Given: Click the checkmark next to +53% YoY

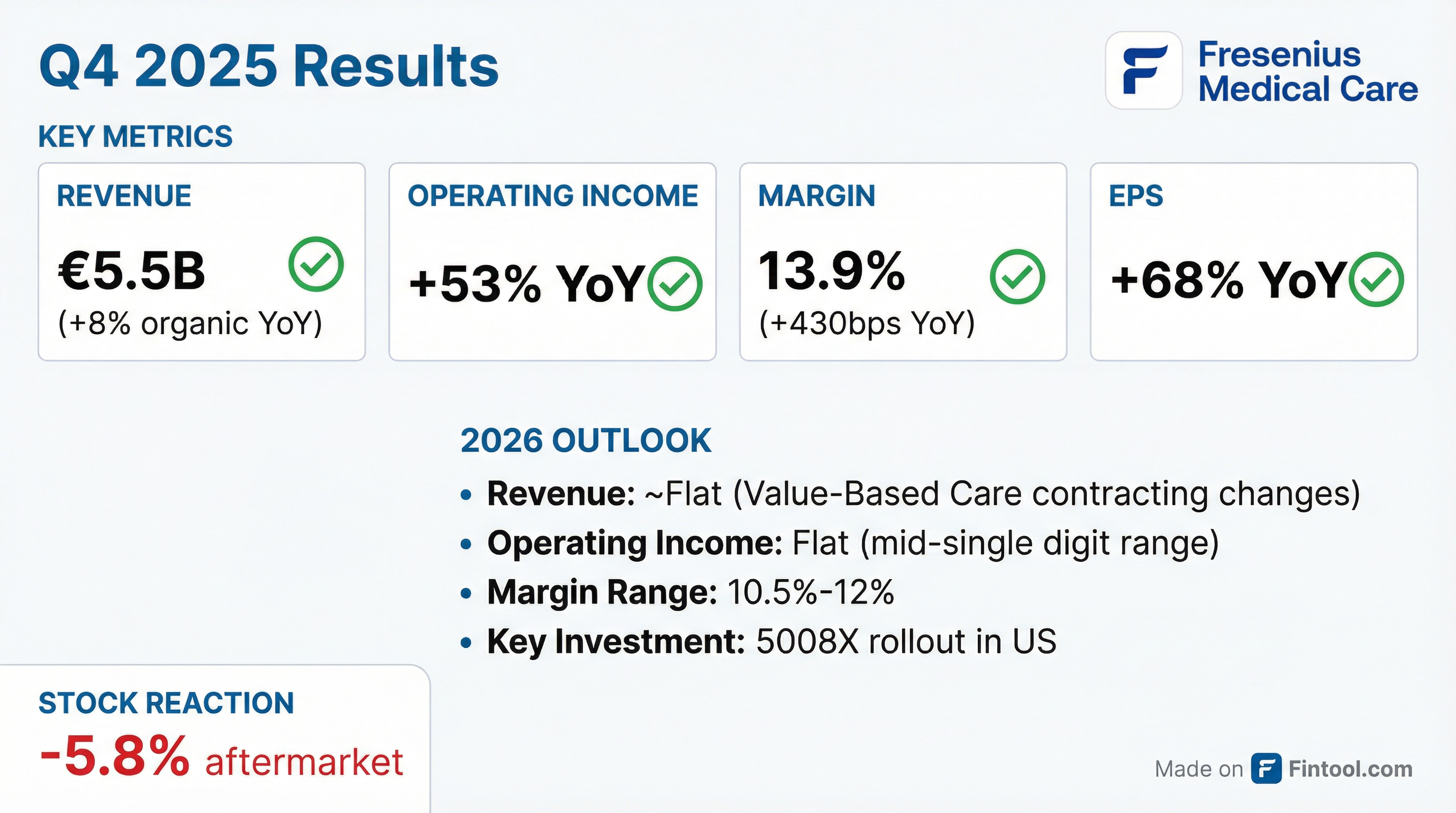Looking at the screenshot, I should 675,284.
